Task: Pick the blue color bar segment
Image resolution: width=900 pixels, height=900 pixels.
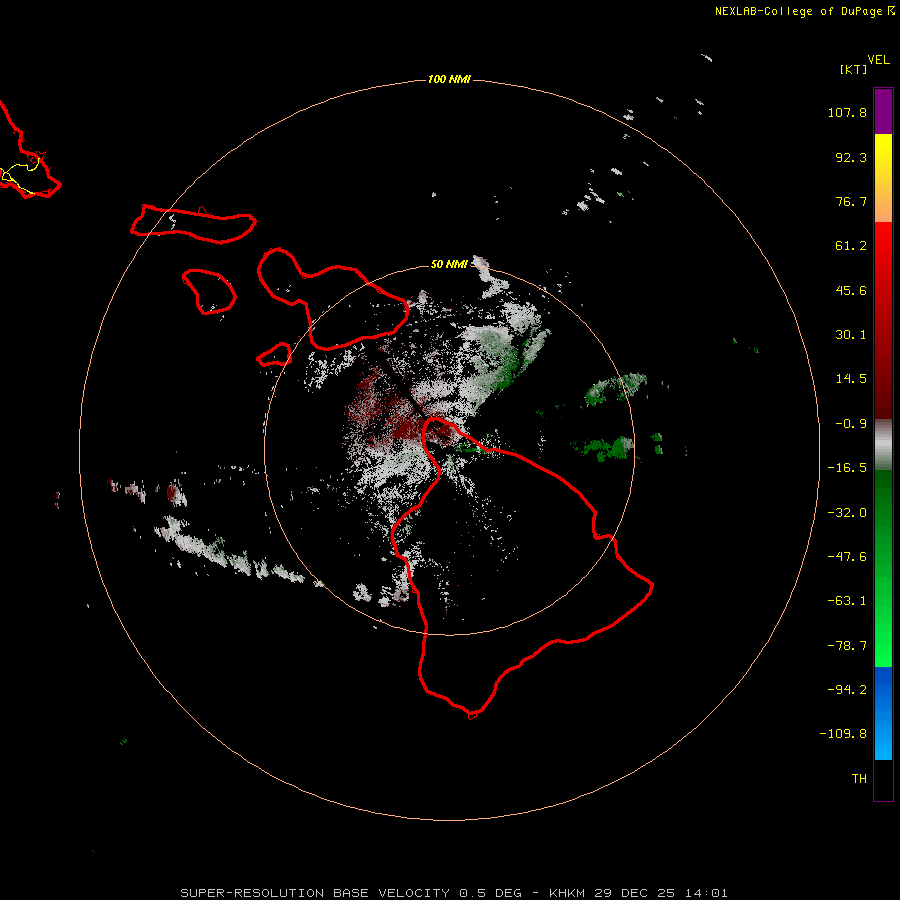Action: [883, 713]
